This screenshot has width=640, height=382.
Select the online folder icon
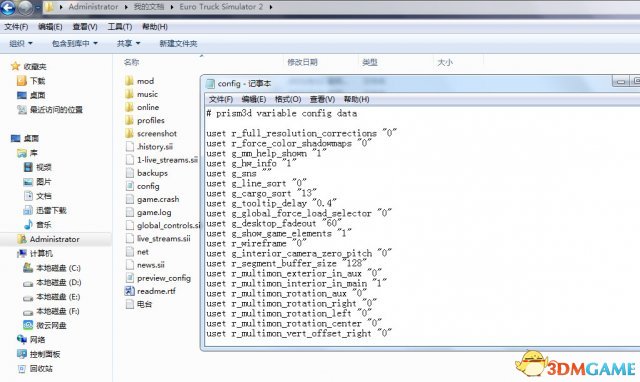(129, 107)
